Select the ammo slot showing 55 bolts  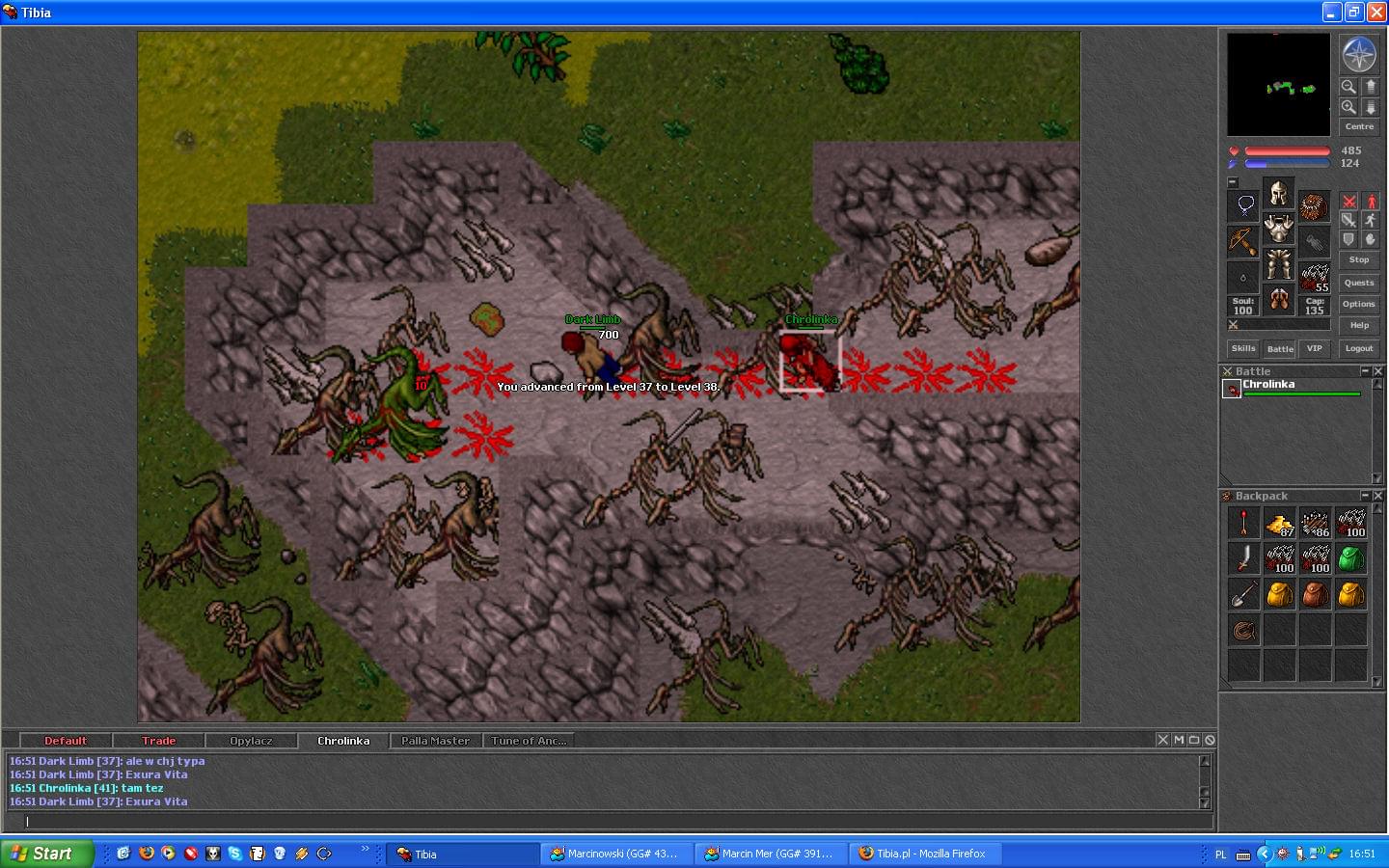(1314, 277)
